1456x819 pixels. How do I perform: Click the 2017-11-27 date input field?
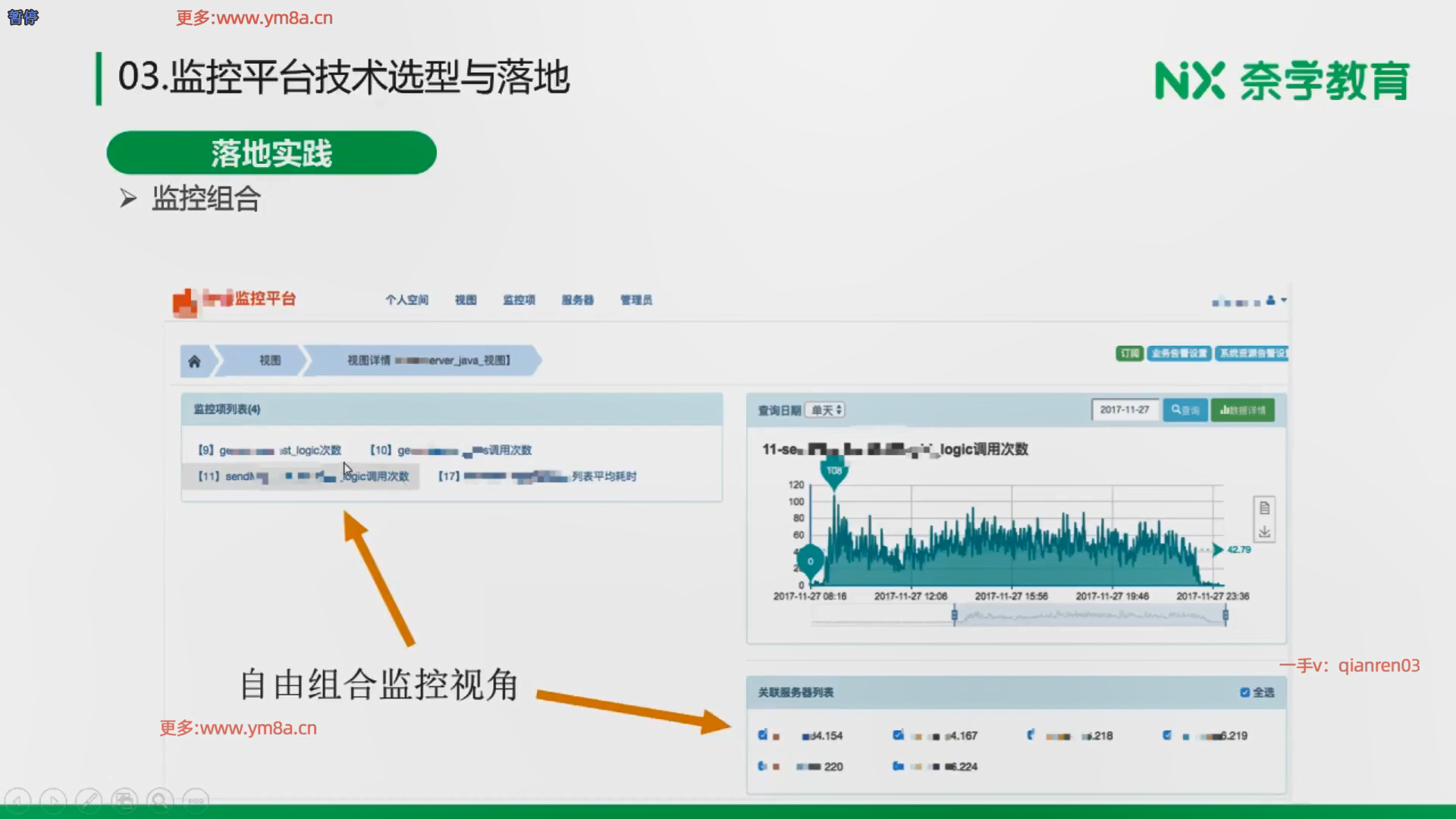point(1125,410)
